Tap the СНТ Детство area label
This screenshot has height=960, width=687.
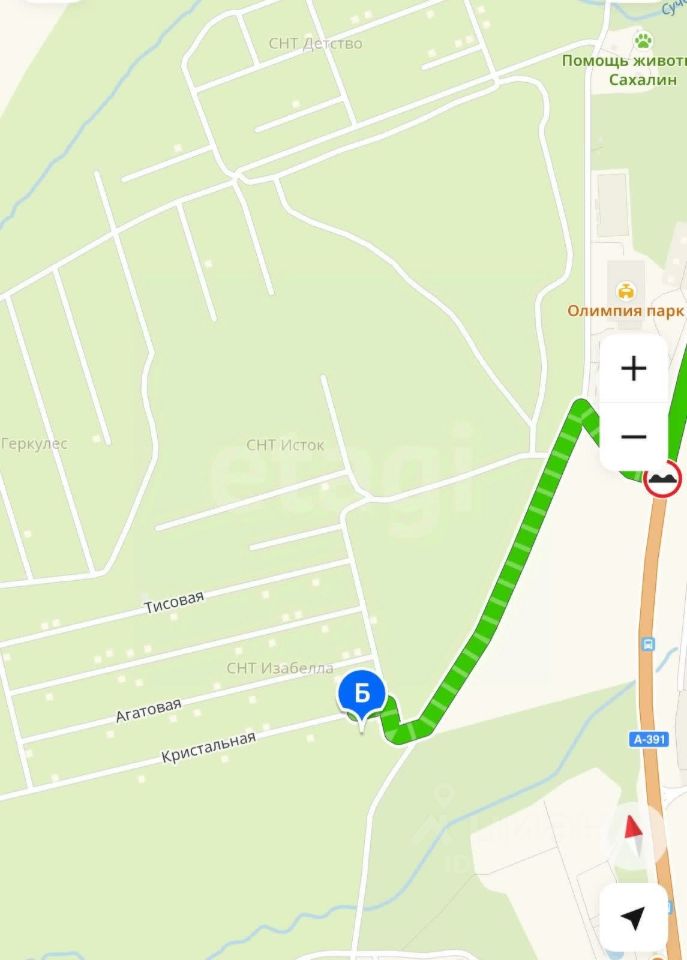tap(315, 43)
